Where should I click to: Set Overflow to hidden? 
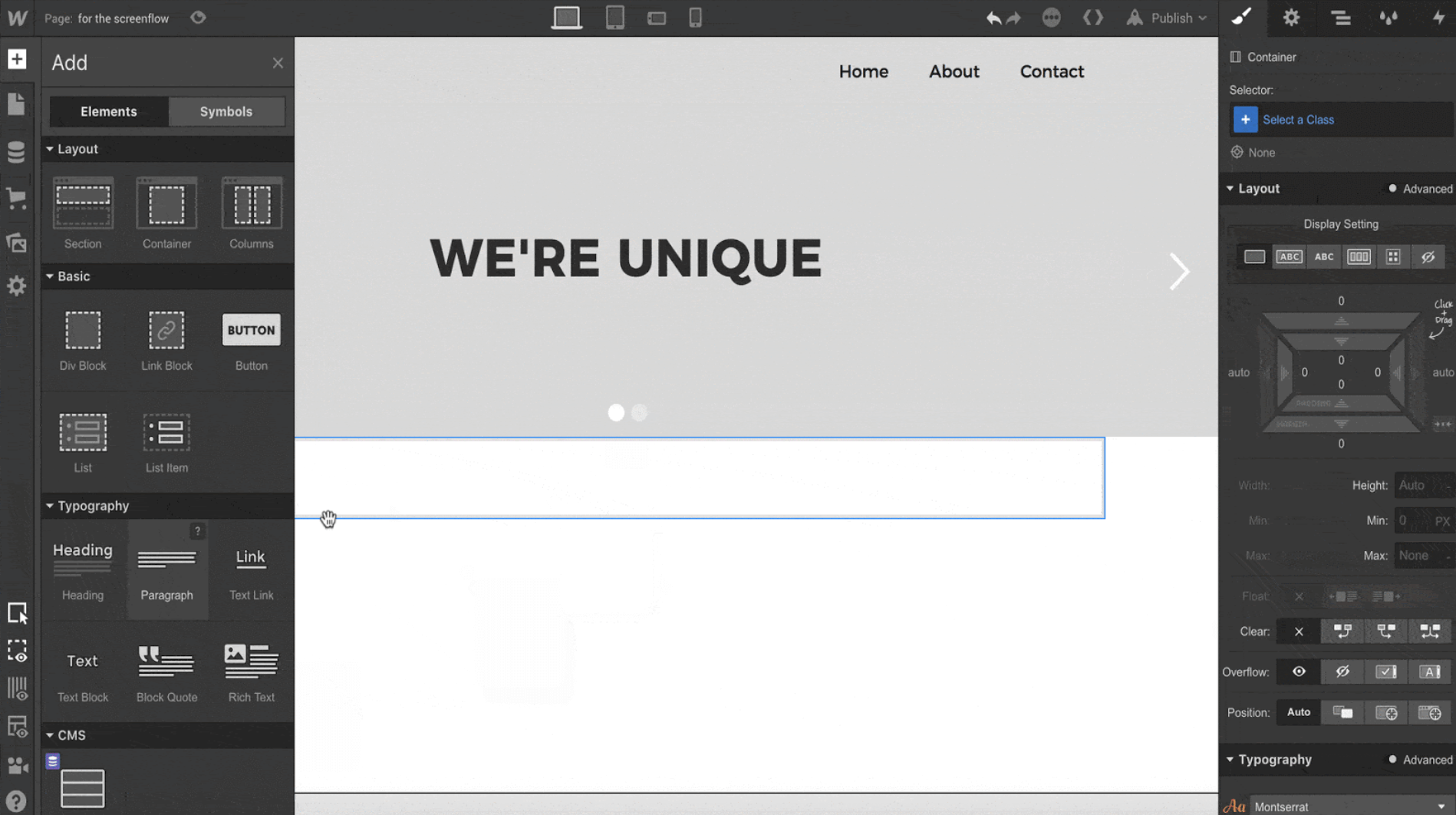1343,671
